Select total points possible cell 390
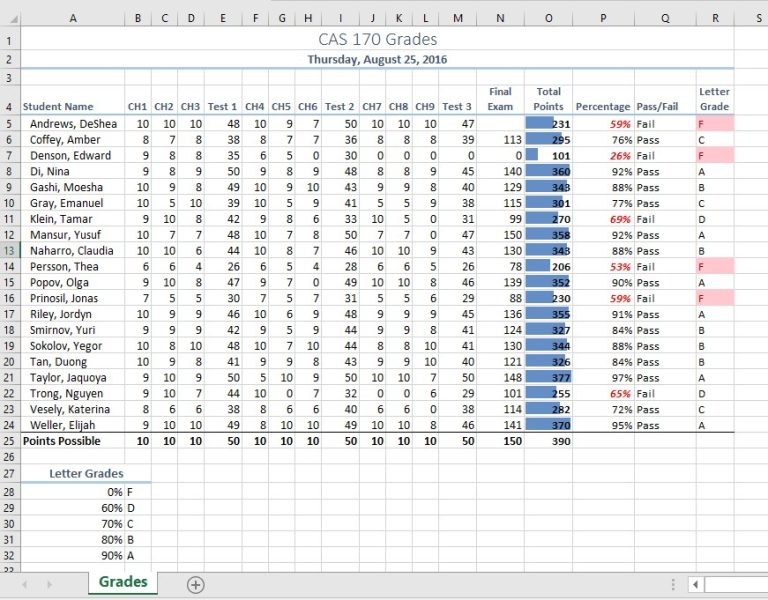768x600 pixels. (x=548, y=441)
